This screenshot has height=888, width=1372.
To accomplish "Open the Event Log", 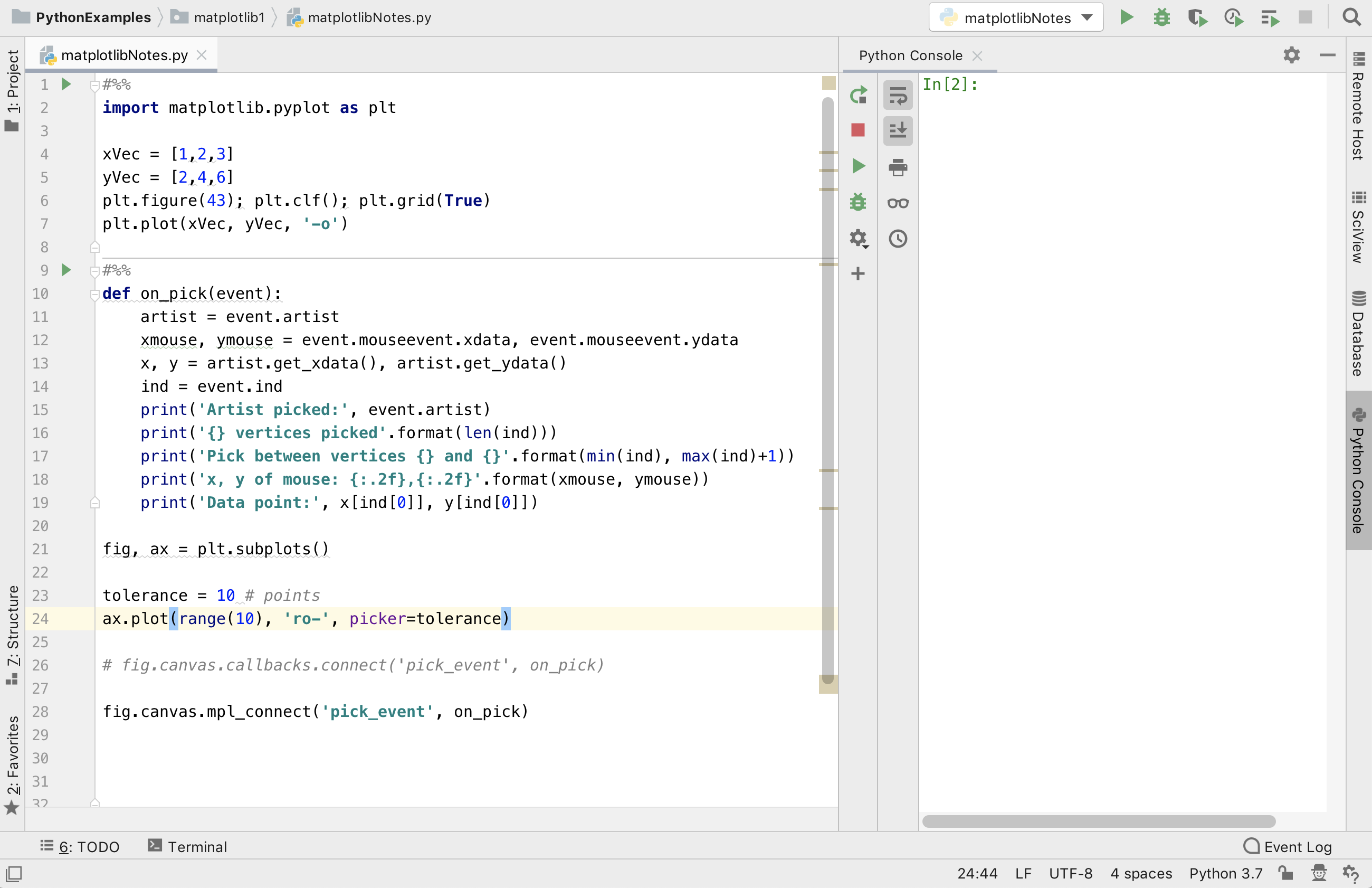I will [1288, 846].
